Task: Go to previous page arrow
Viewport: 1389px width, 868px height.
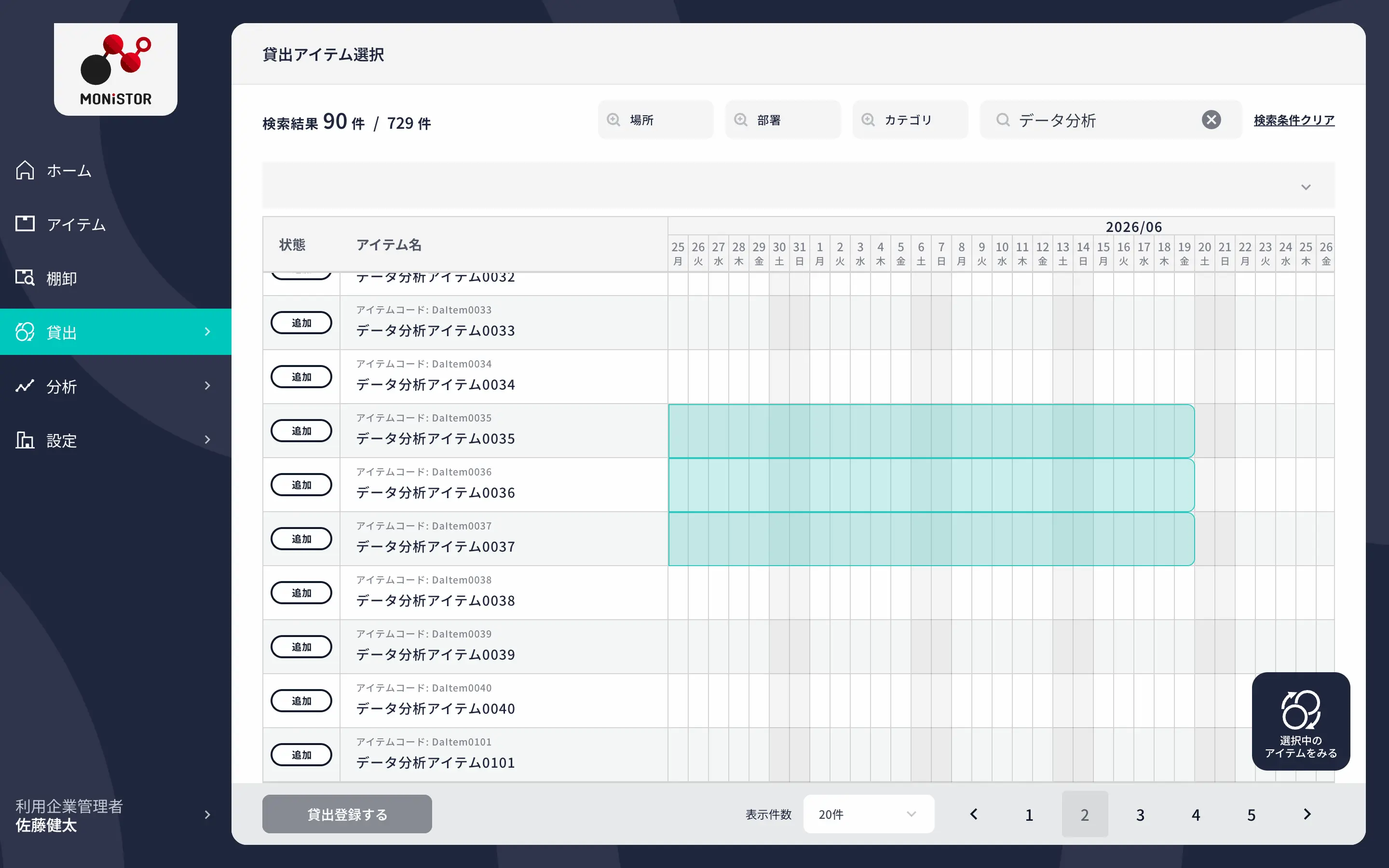Action: tap(973, 814)
